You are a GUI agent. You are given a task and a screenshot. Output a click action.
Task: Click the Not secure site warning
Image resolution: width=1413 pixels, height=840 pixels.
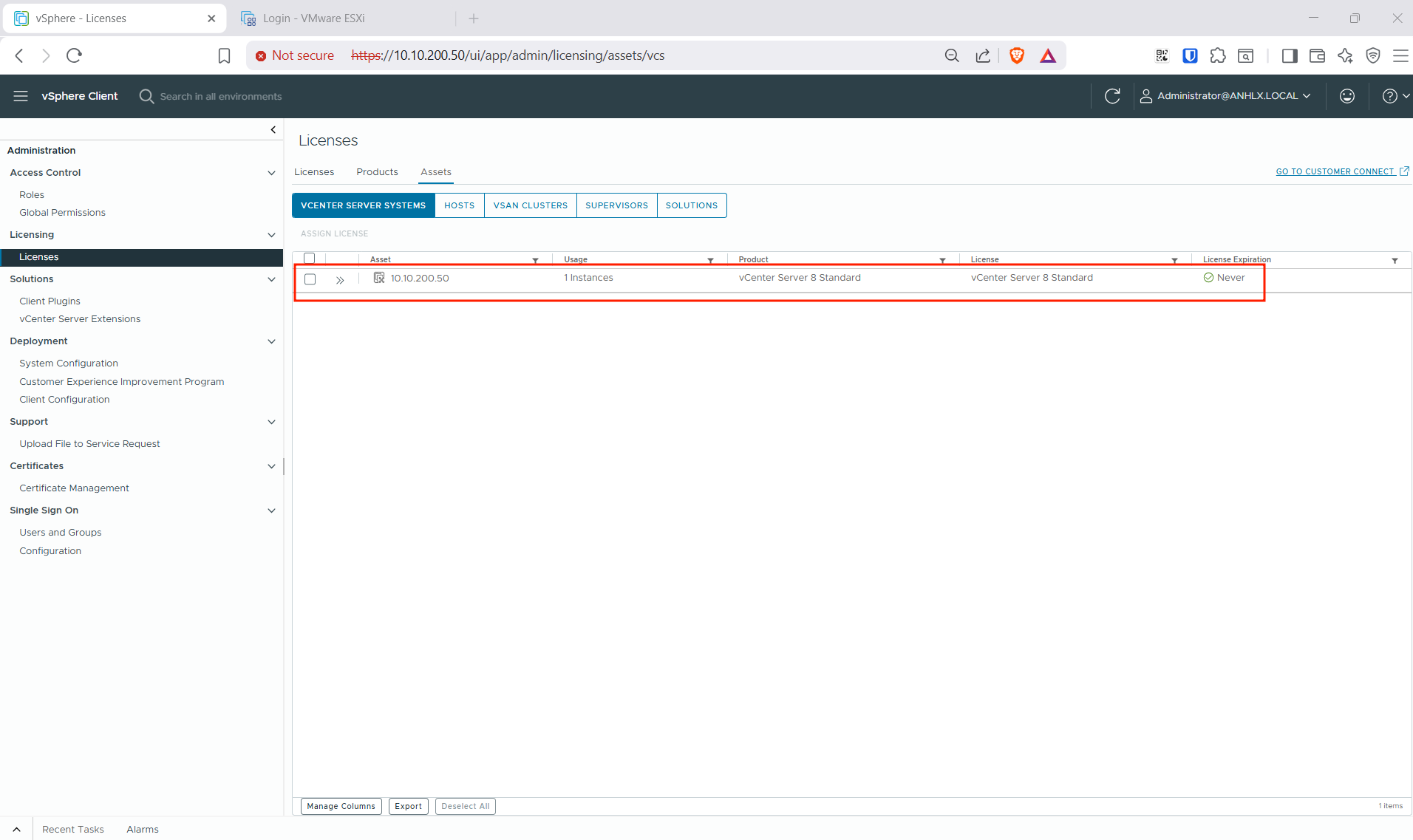coord(295,55)
